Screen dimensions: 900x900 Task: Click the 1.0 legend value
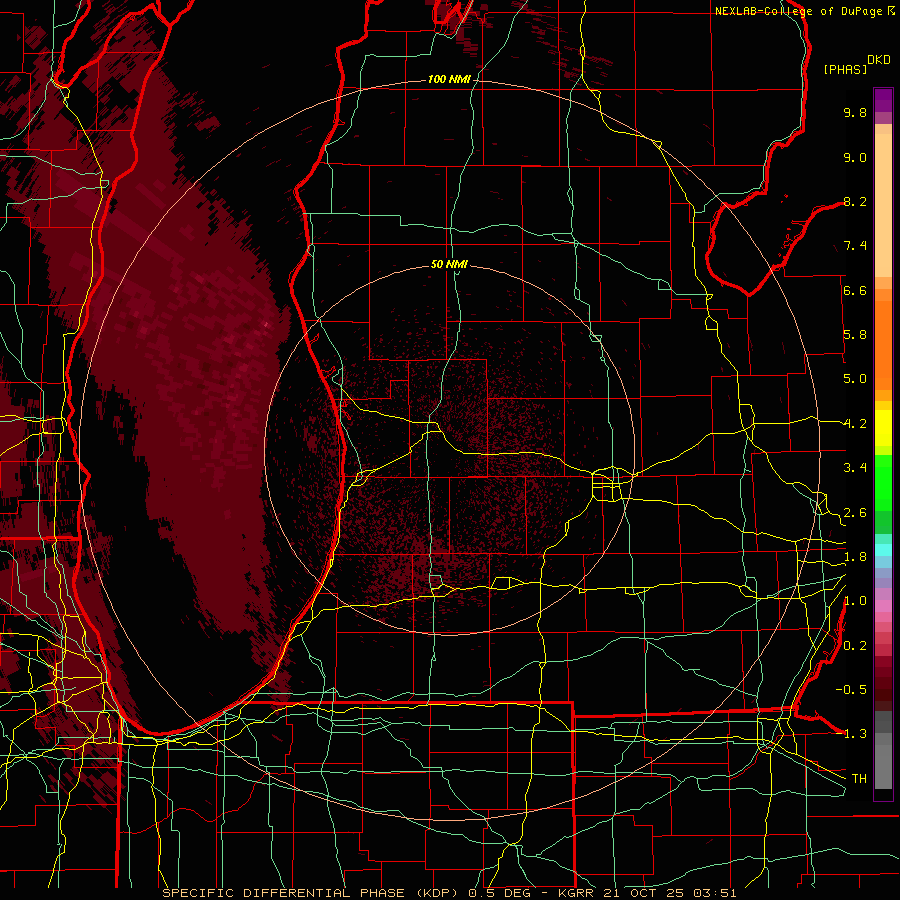coord(855,601)
